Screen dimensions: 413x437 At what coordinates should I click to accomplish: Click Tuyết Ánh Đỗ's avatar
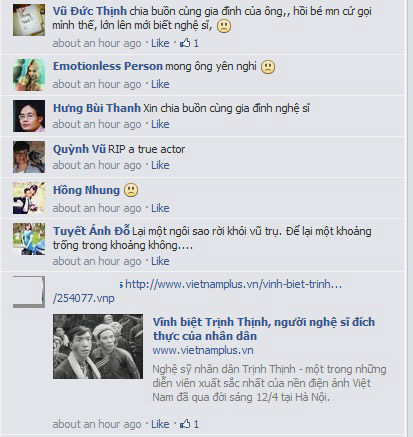[x=29, y=239]
